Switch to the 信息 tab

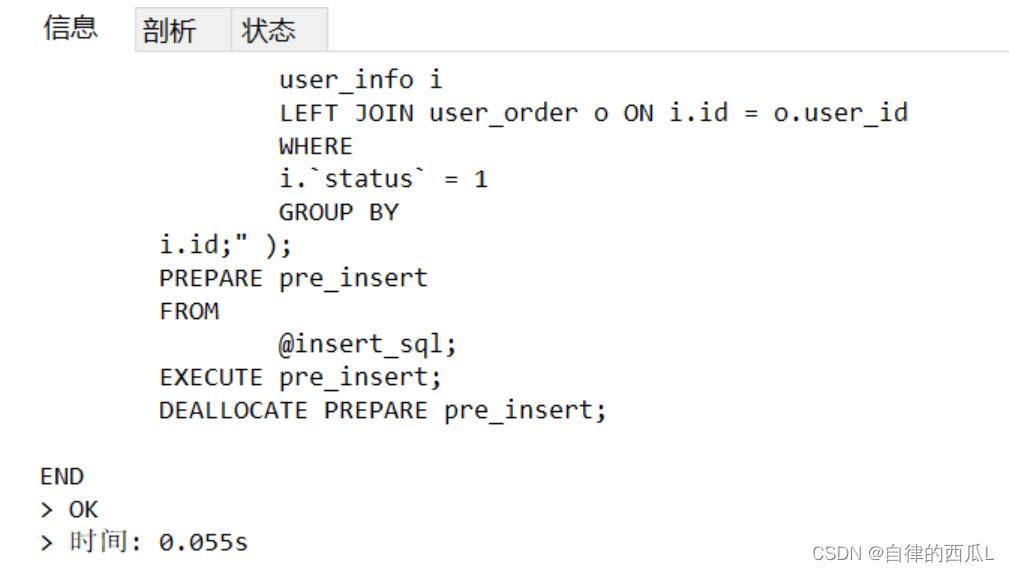(70, 28)
